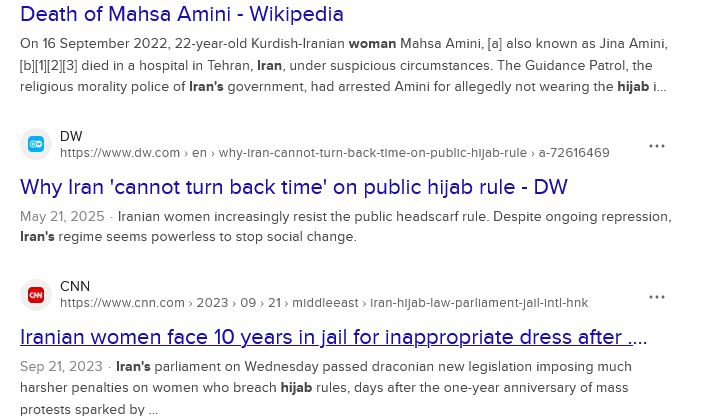
Task: Open CNN article on Iranian women jail terms
Action: tap(334, 336)
